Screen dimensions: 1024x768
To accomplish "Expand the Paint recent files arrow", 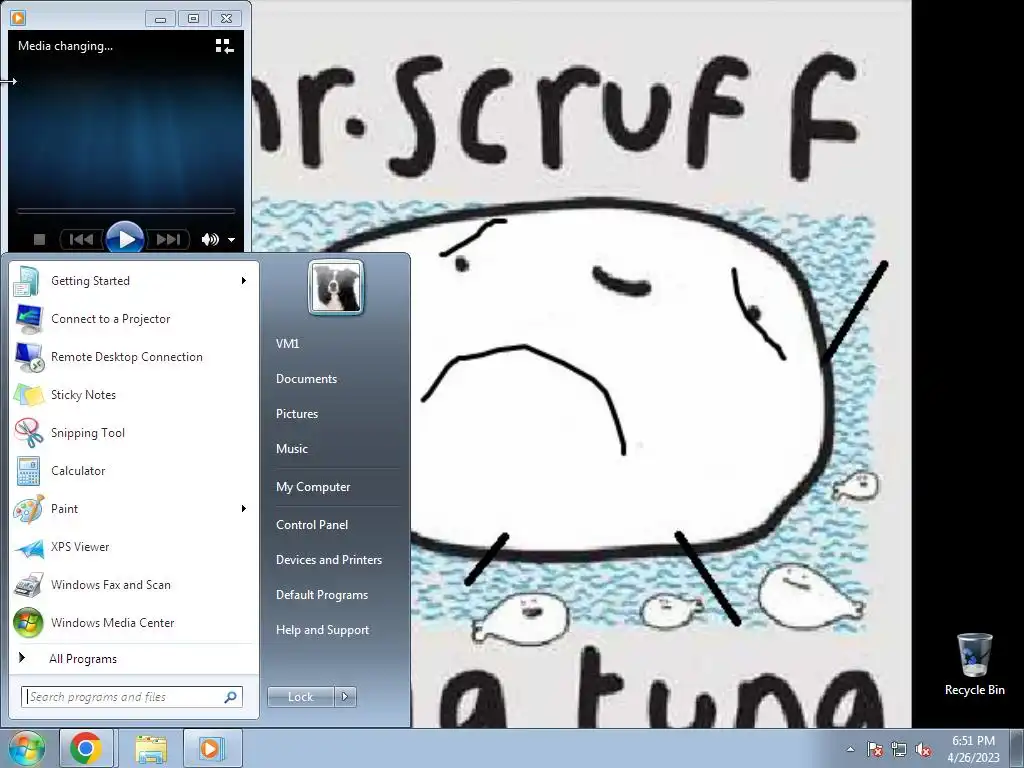I will (x=244, y=509).
